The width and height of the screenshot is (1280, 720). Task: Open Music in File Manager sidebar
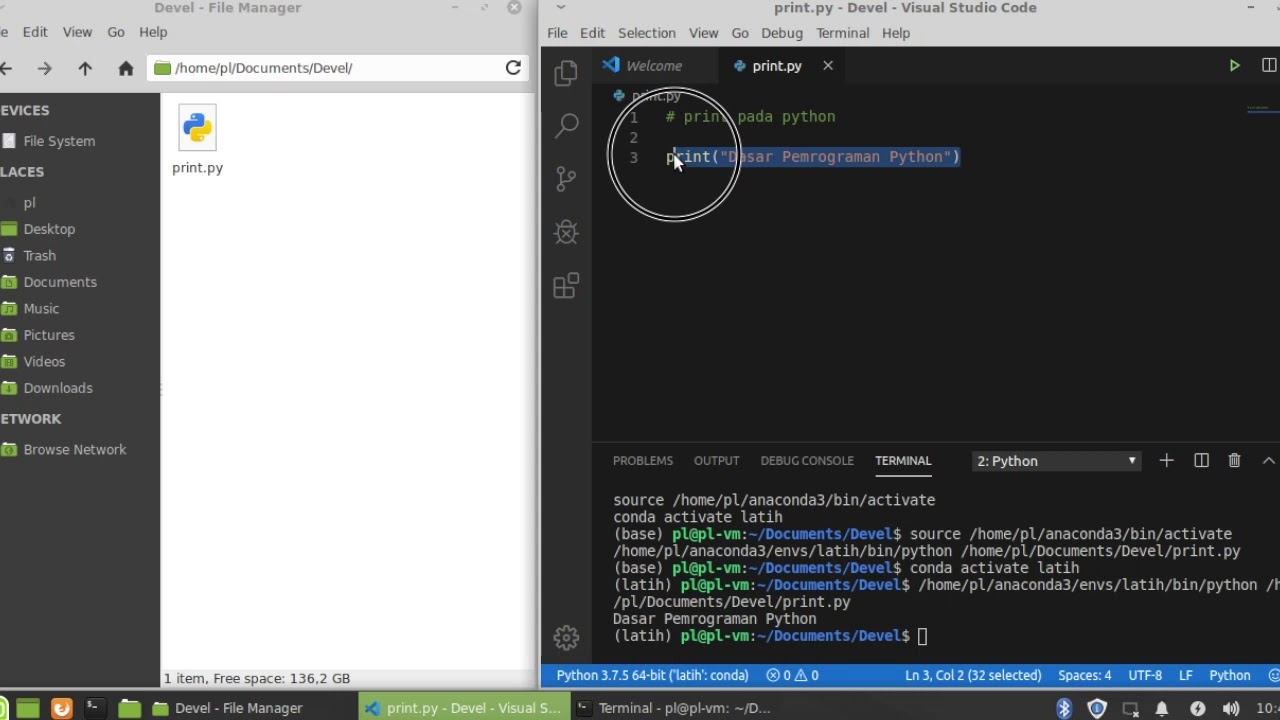(41, 309)
